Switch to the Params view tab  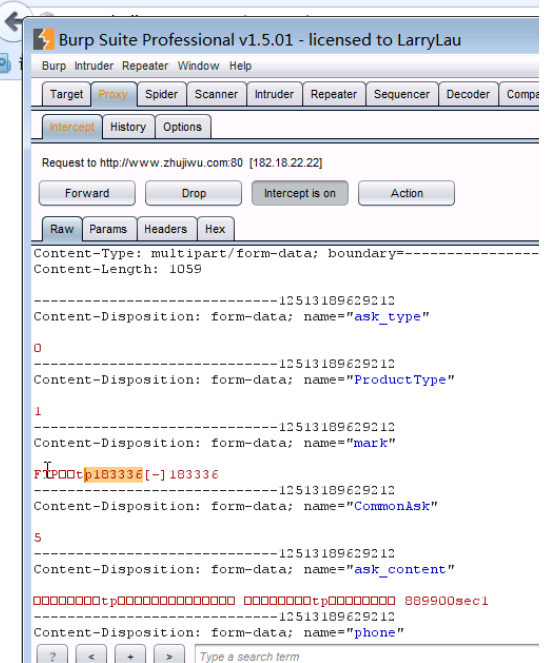pyautogui.click(x=108, y=229)
